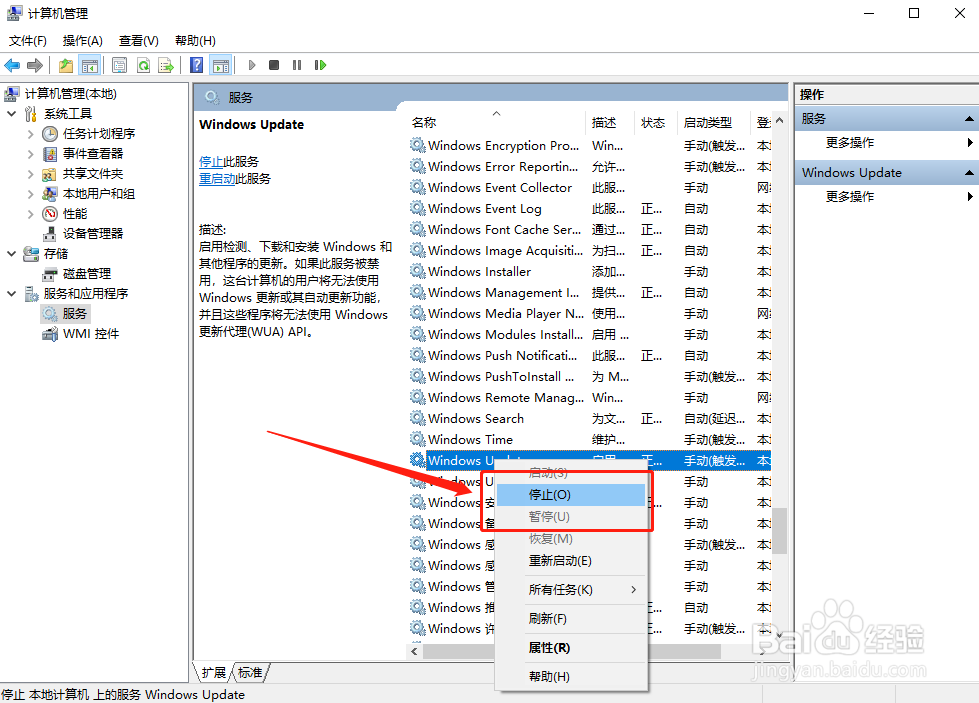Image resolution: width=979 pixels, height=703 pixels.
Task: Switch to the 扩展 tab
Action: [x=214, y=672]
